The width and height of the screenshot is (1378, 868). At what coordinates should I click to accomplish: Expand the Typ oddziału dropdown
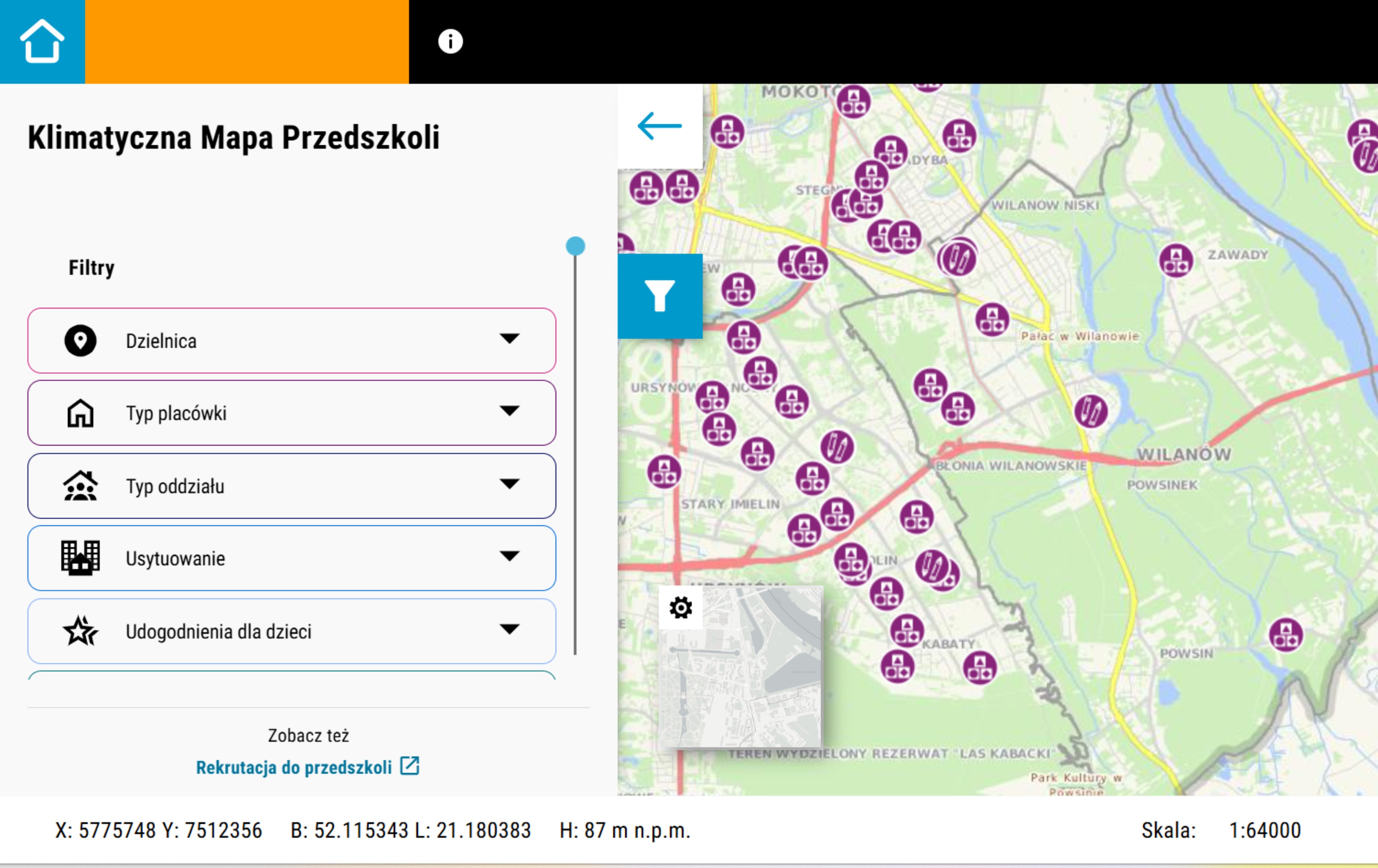pos(292,486)
